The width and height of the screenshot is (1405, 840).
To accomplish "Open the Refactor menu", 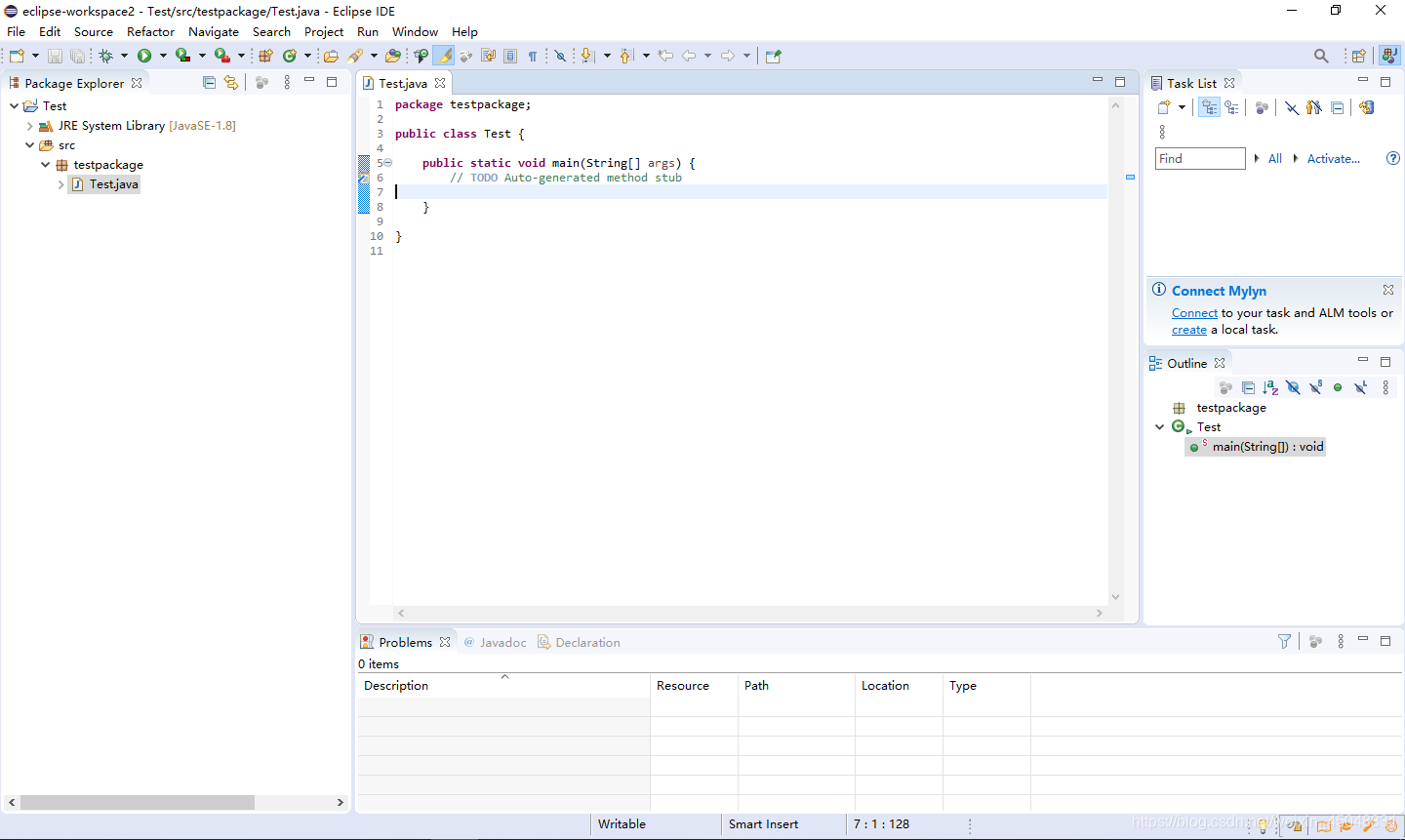I will [x=150, y=31].
